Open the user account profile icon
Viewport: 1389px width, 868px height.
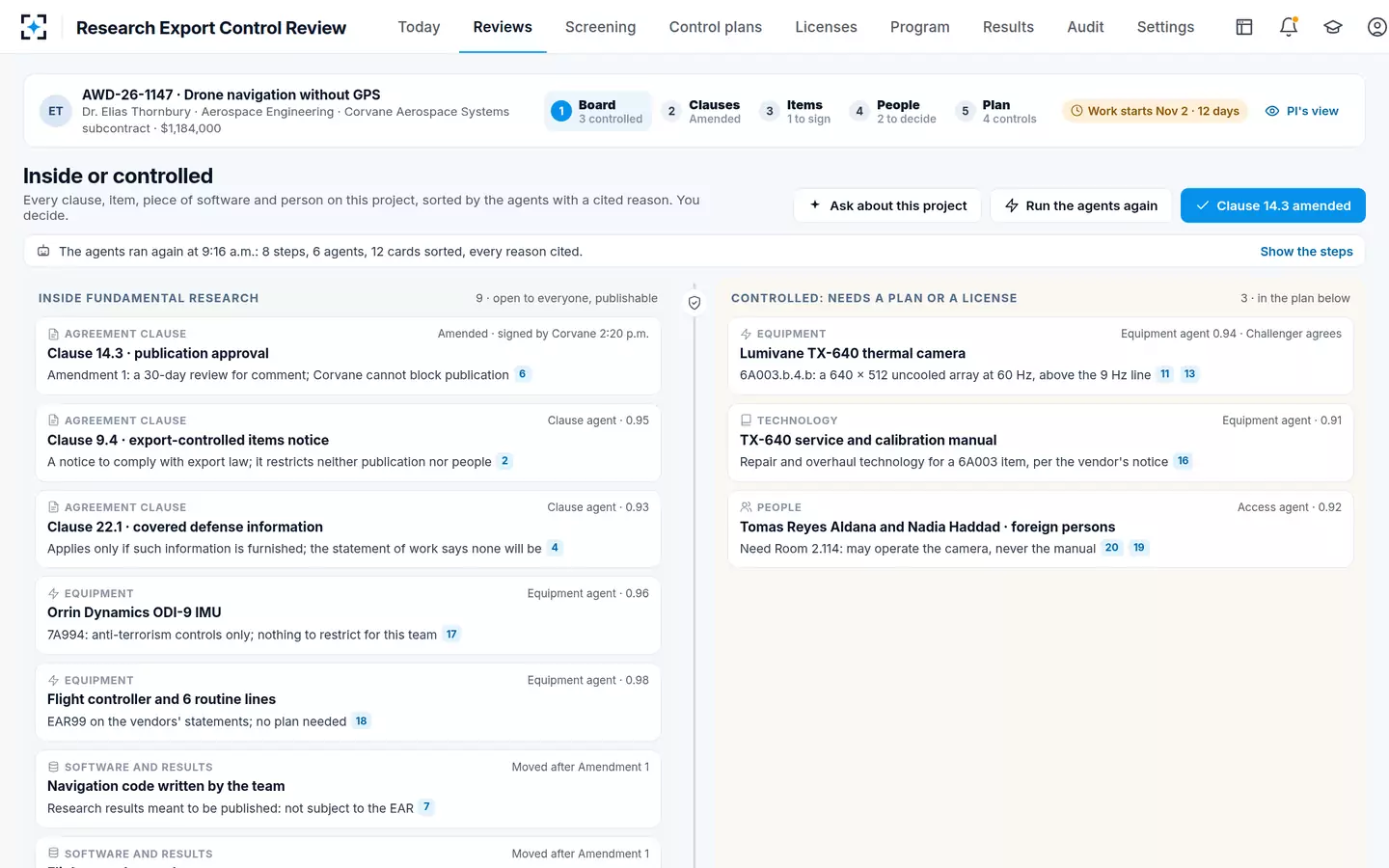(1377, 27)
